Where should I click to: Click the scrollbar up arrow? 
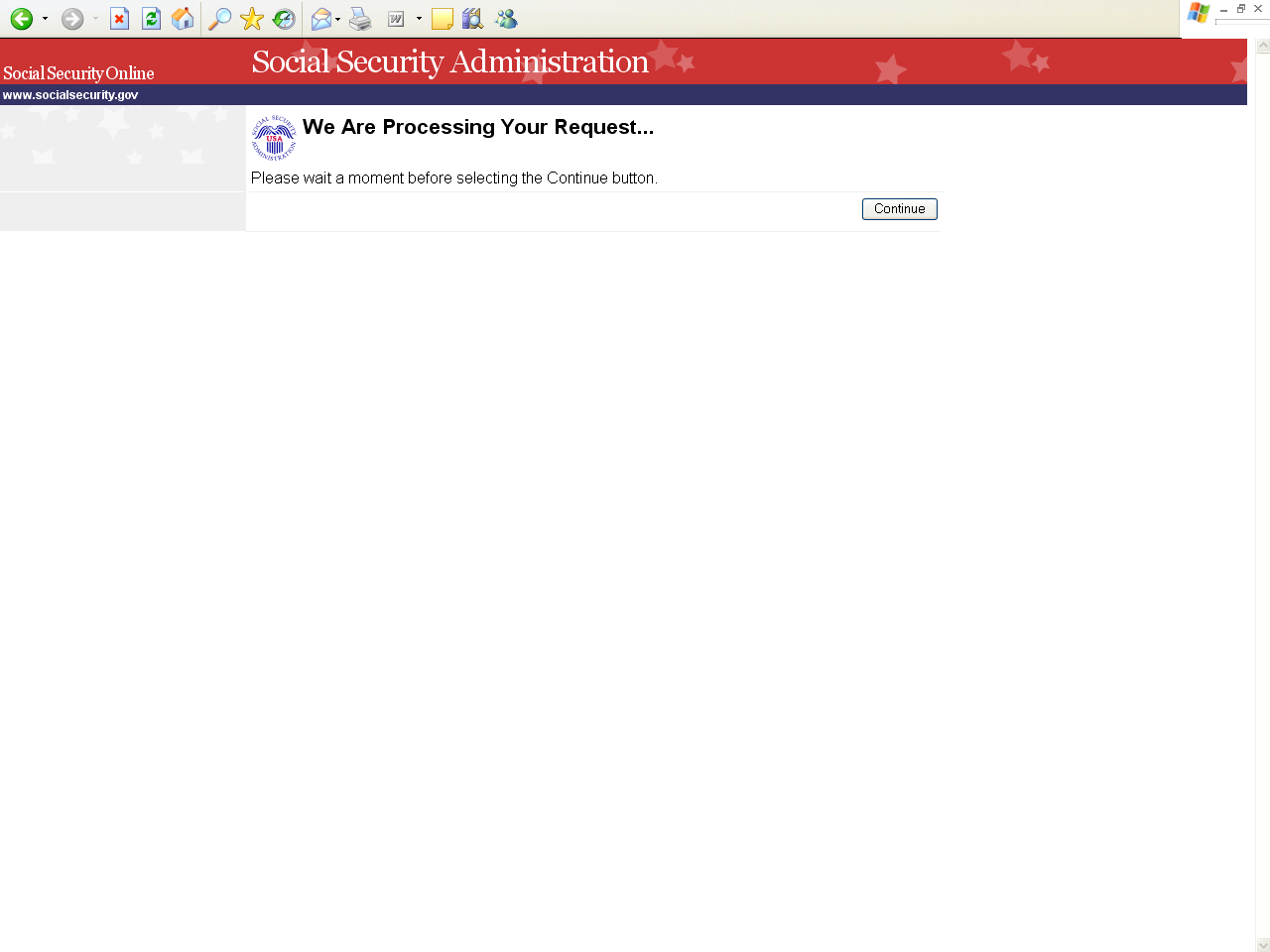pyautogui.click(x=1263, y=46)
